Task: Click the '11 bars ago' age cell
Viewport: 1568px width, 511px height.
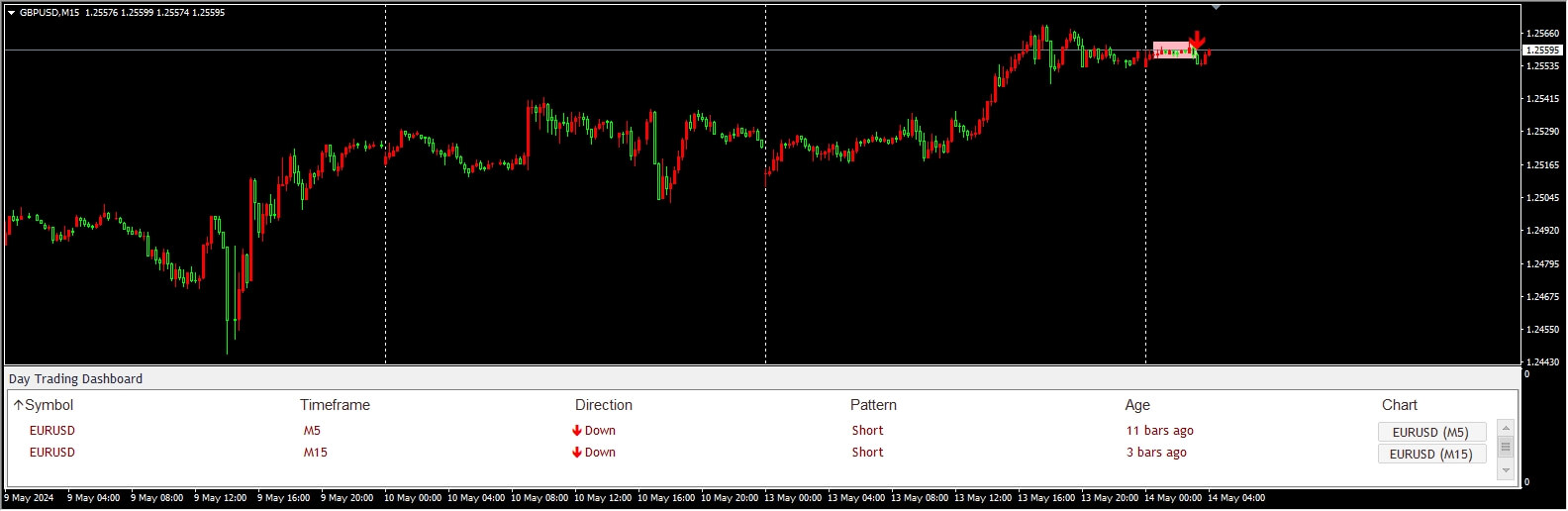Action: [1160, 431]
